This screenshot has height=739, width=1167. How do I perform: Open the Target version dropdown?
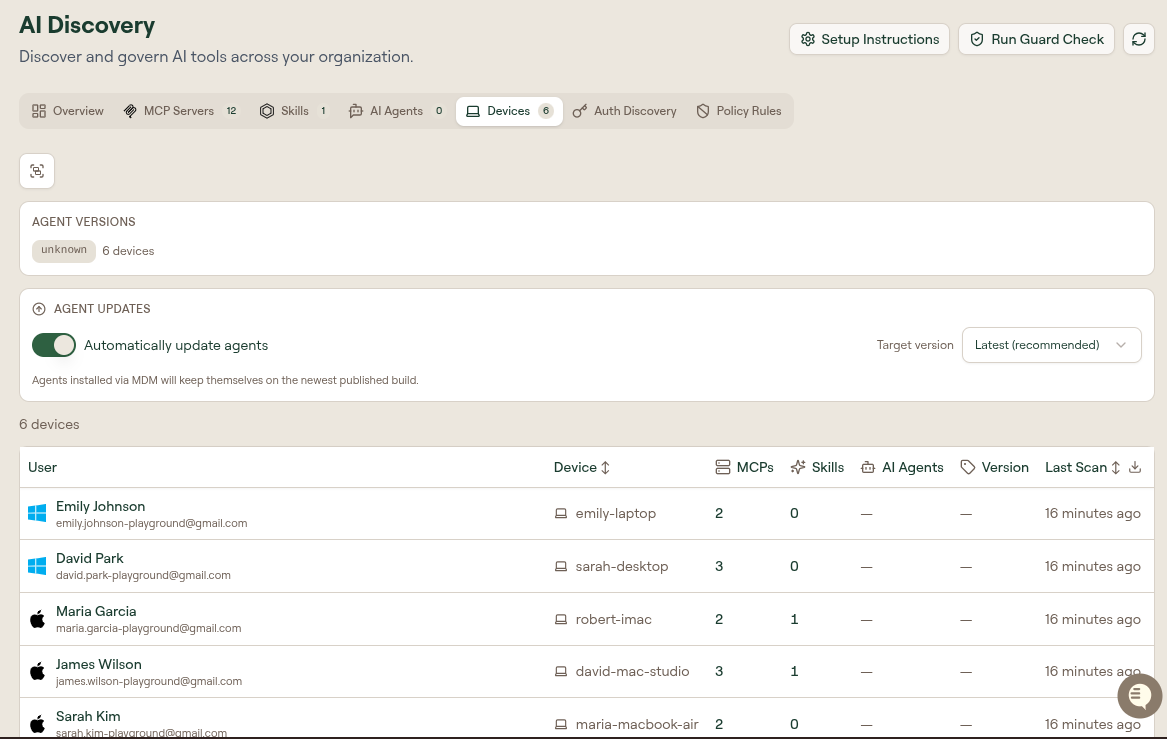tap(1052, 345)
